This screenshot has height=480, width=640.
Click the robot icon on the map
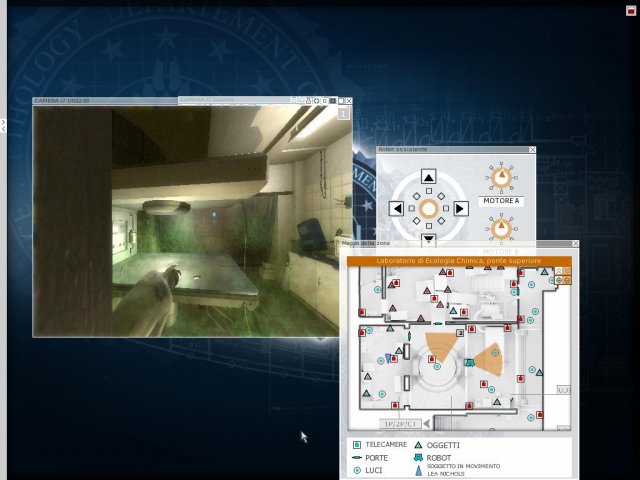click(469, 363)
